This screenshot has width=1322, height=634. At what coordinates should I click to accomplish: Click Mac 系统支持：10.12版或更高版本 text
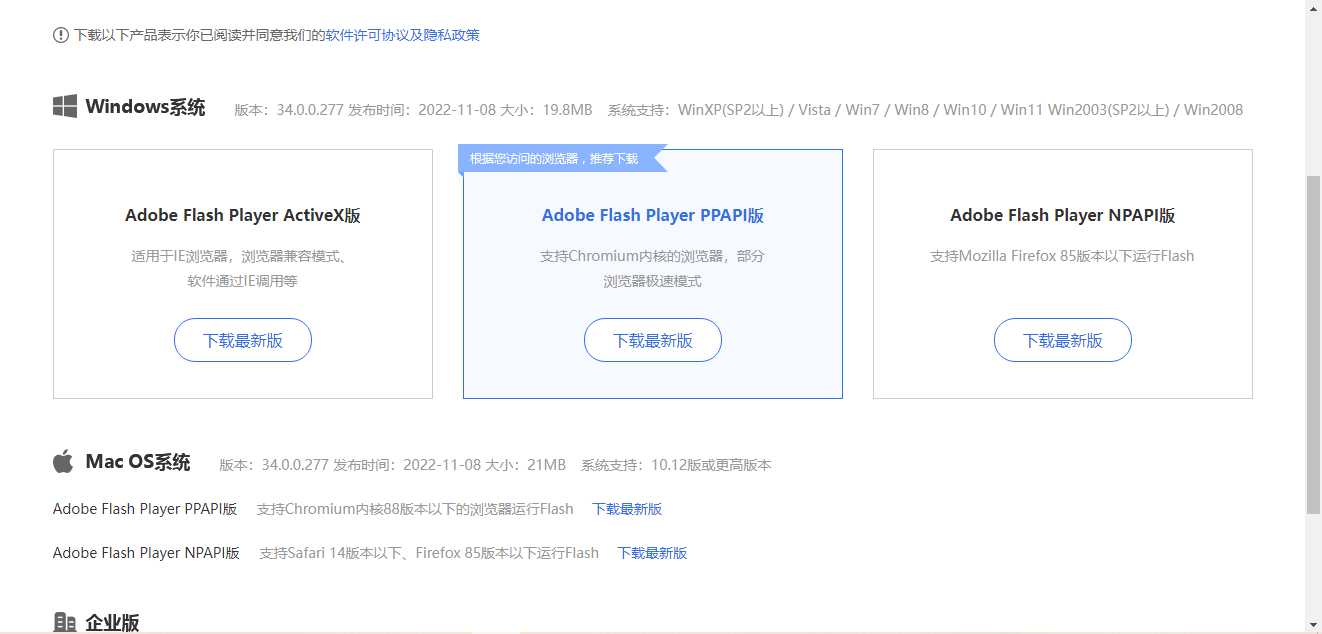(676, 465)
